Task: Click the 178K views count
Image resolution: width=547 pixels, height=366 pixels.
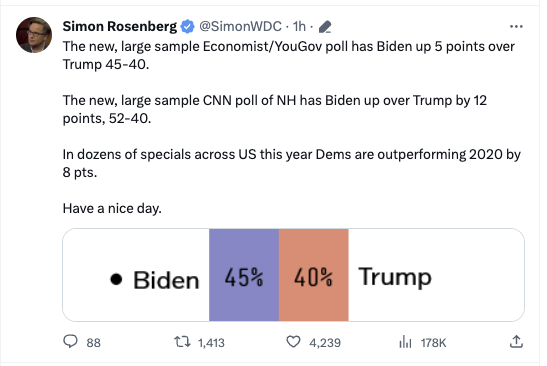Action: [433, 343]
